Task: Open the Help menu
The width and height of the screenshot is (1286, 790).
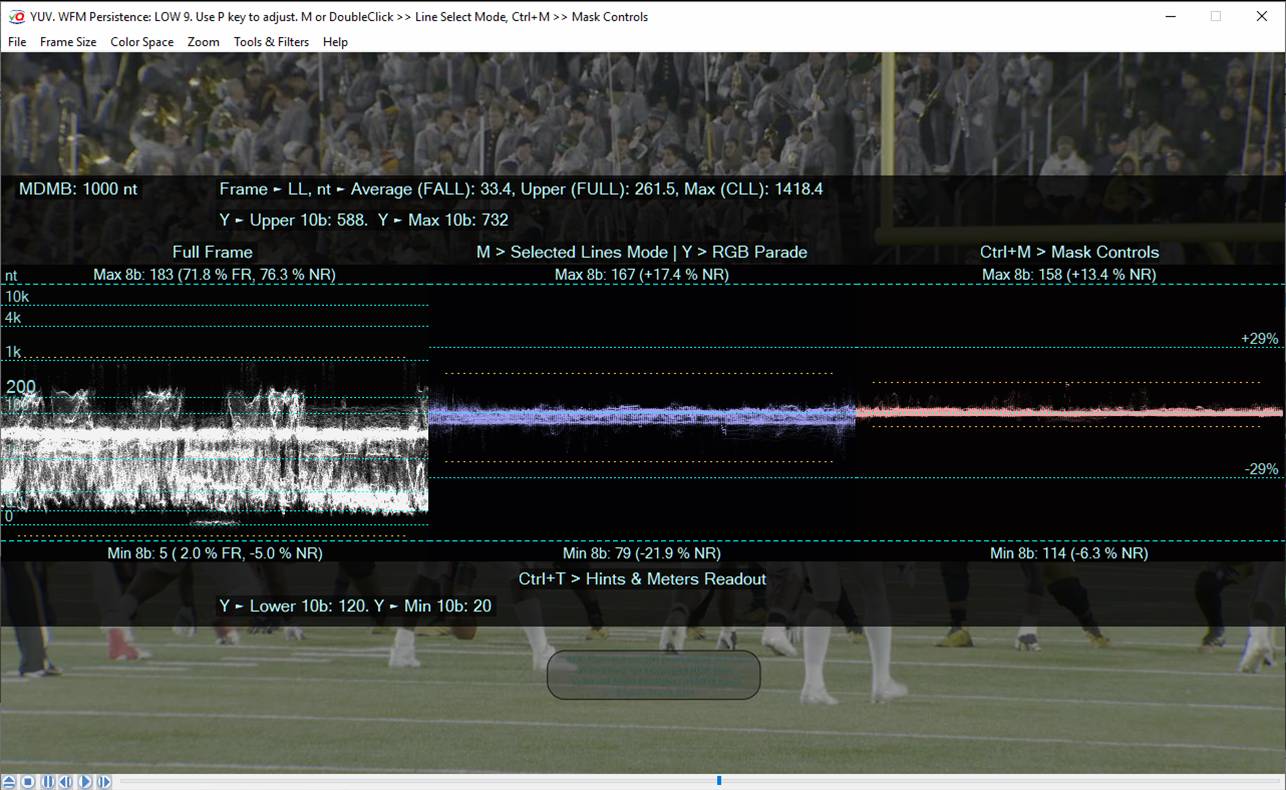Action: click(x=335, y=42)
